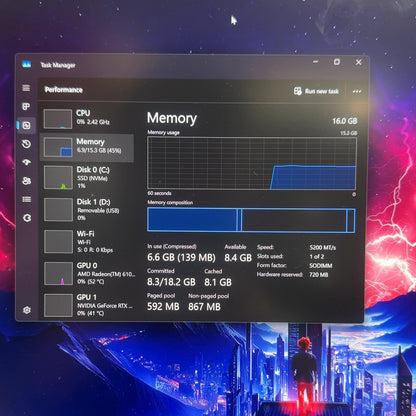Open the Services page icon
The height and width of the screenshot is (416, 416).
(x=27, y=218)
